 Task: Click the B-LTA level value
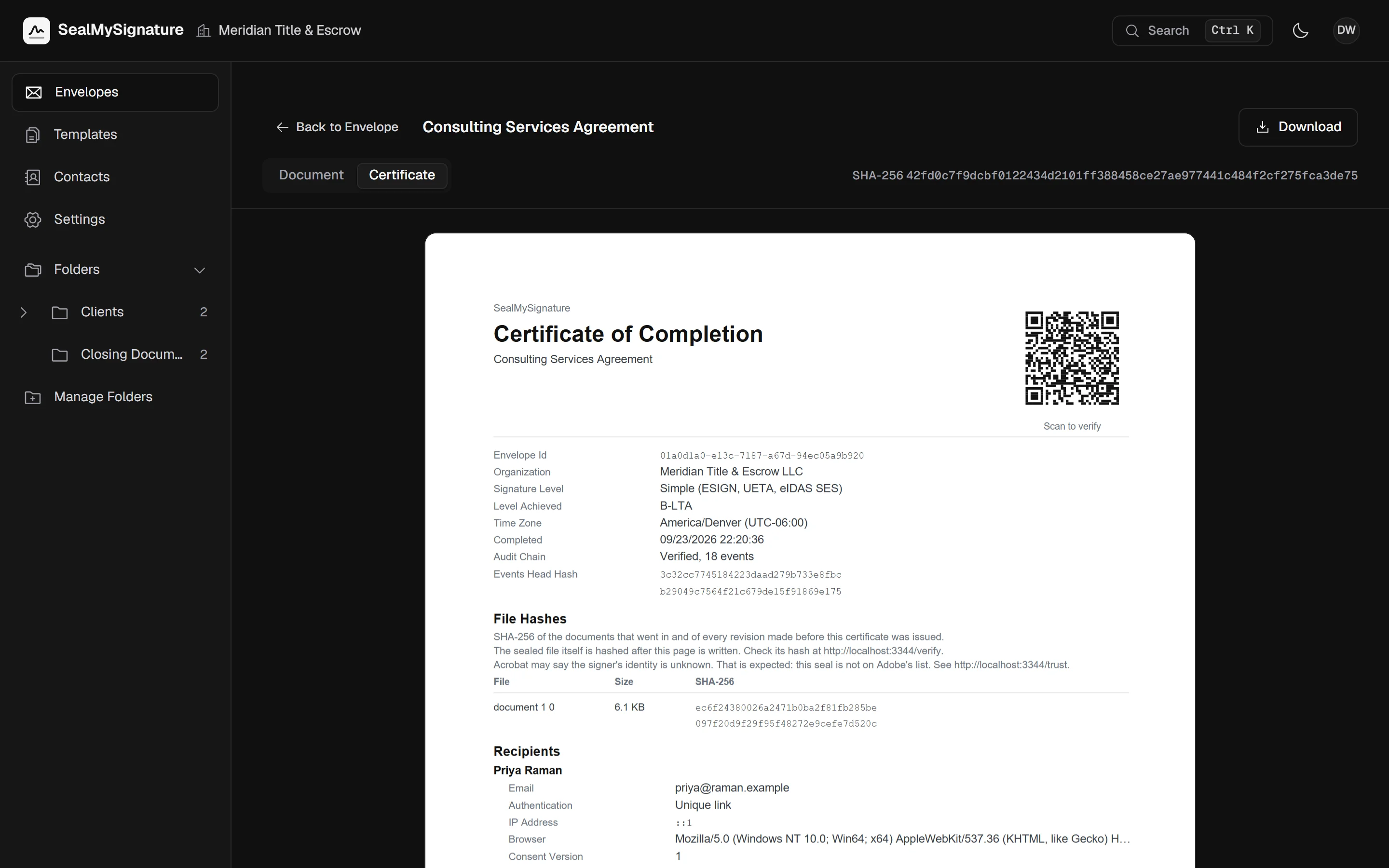[676, 506]
